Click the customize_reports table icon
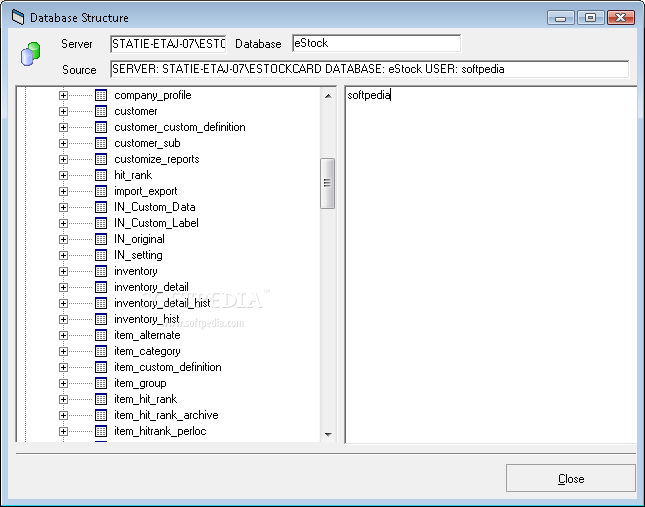The image size is (645, 507). click(101, 159)
